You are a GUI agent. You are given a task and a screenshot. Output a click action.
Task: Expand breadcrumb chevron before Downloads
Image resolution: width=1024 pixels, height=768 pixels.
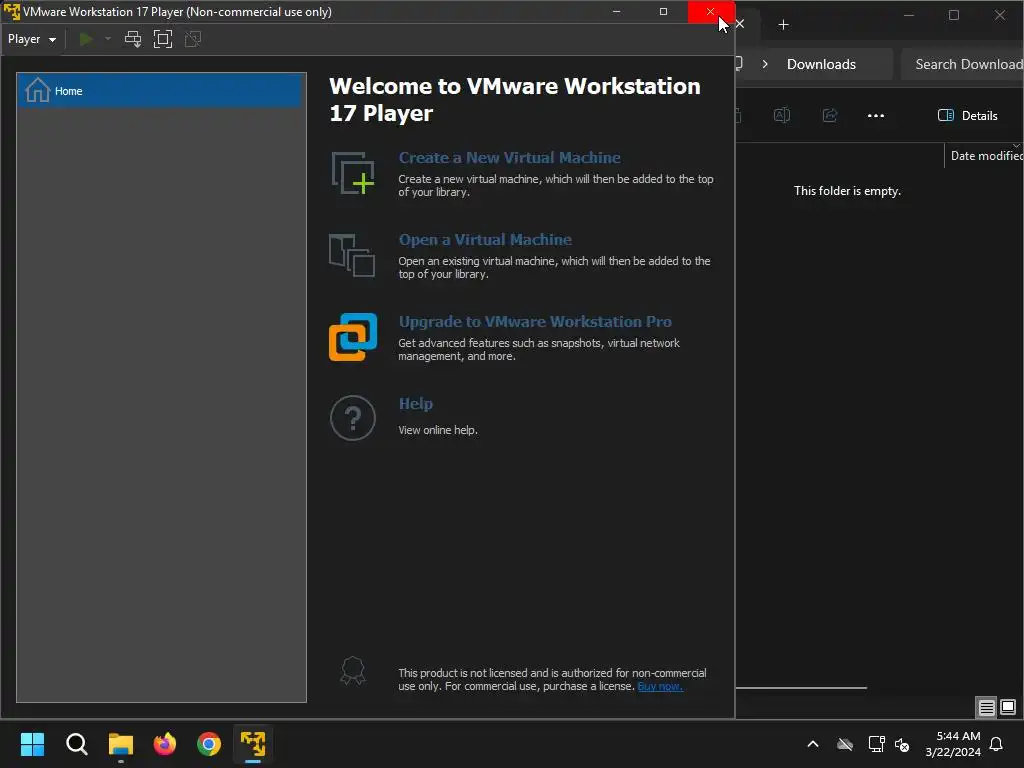765,64
